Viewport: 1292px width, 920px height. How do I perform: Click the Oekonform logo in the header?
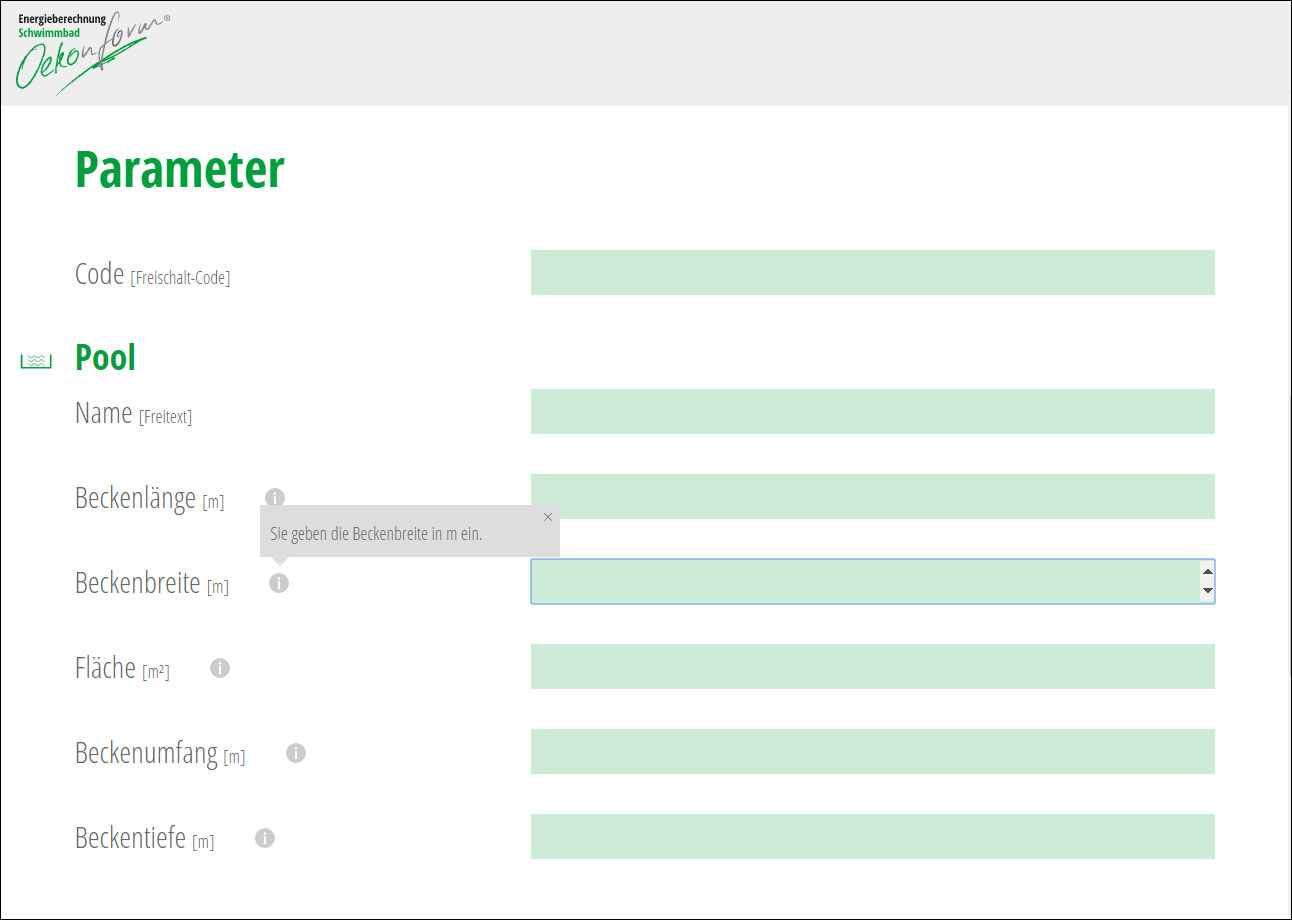tap(92, 52)
